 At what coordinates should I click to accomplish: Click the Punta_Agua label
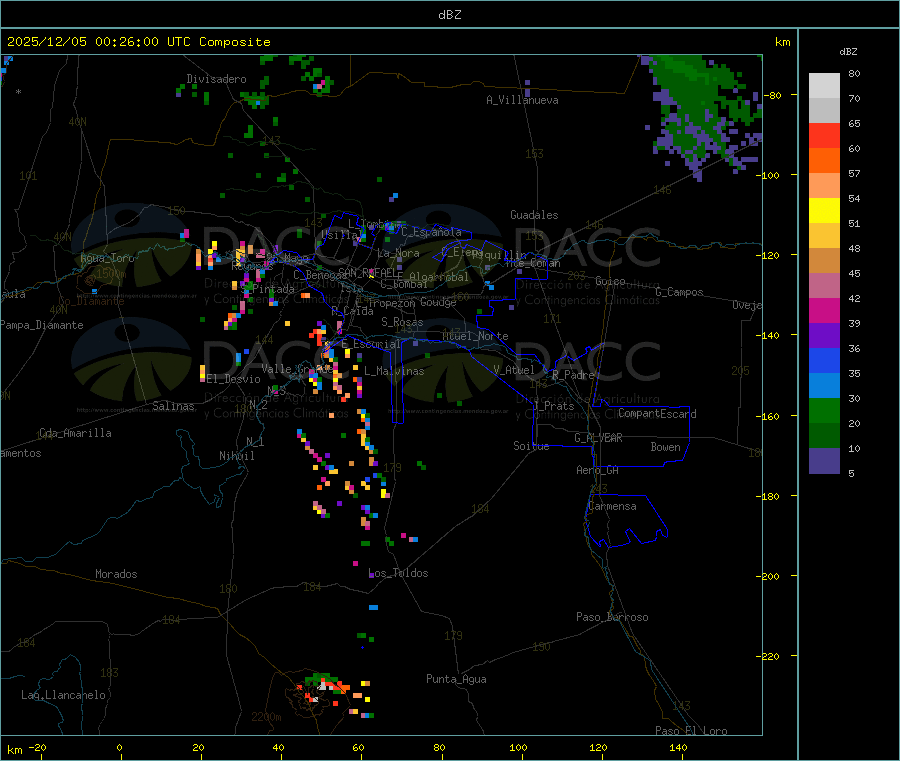[x=456, y=679]
